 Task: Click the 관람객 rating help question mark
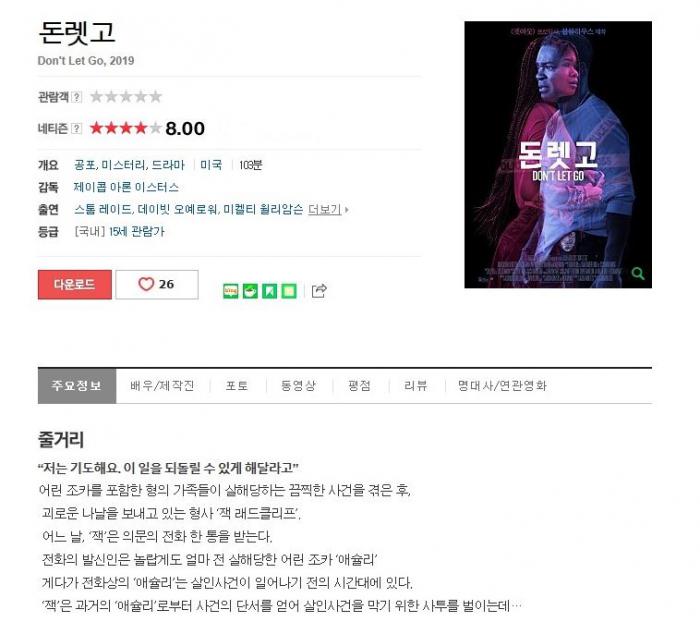76,96
